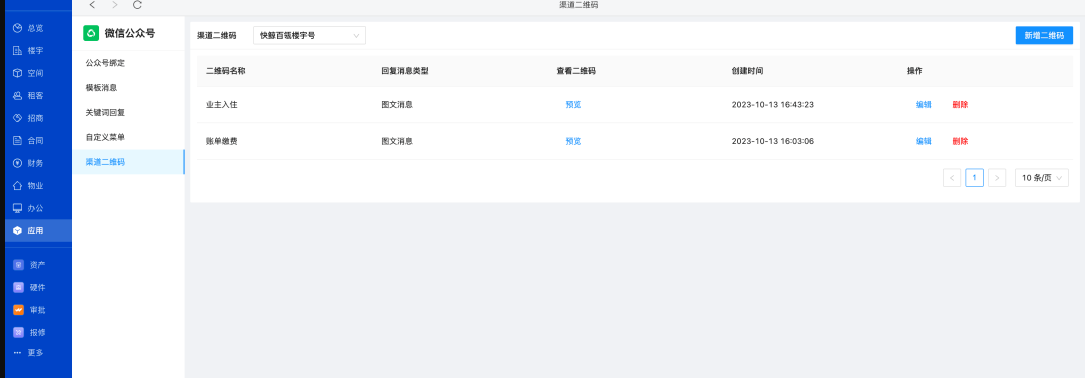Go forward with the forward arrow icon
Image resolution: width=1085 pixels, height=378 pixels.
(x=114, y=5)
